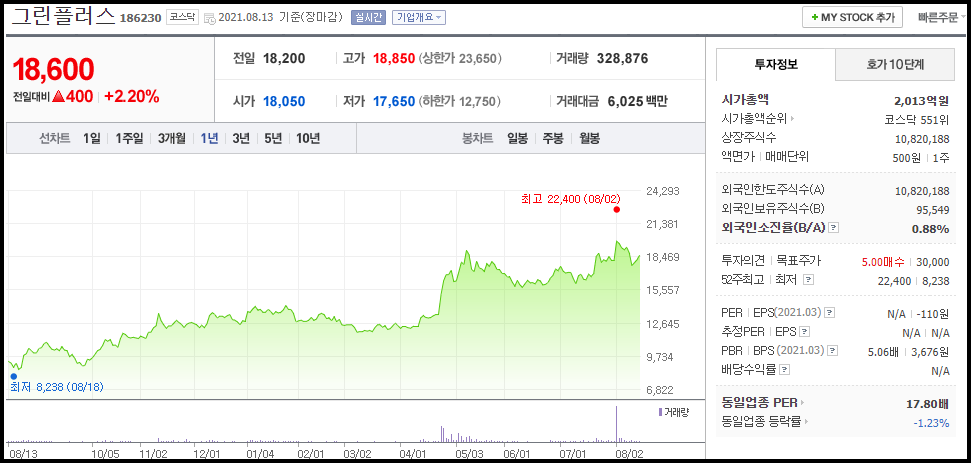Click the 코스닥 market badge
This screenshot has width=971, height=463.
point(182,17)
